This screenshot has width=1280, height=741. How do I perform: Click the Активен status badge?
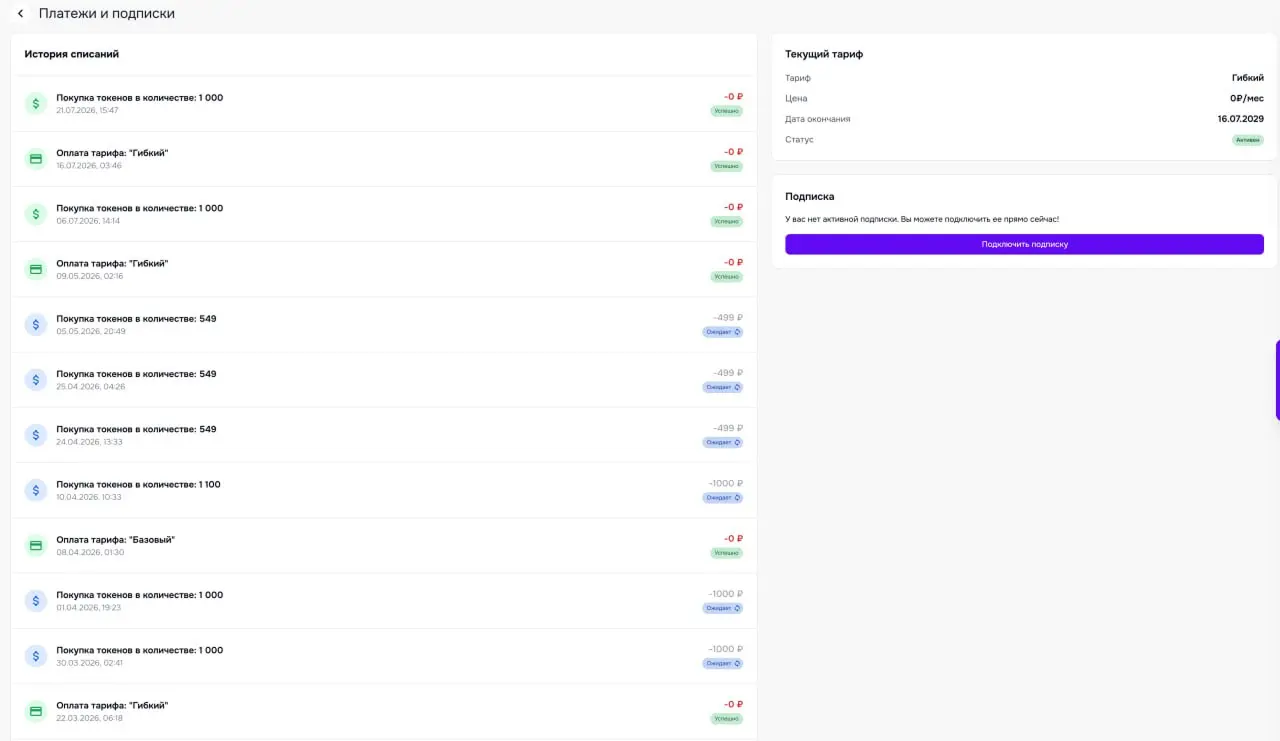[x=1247, y=140]
